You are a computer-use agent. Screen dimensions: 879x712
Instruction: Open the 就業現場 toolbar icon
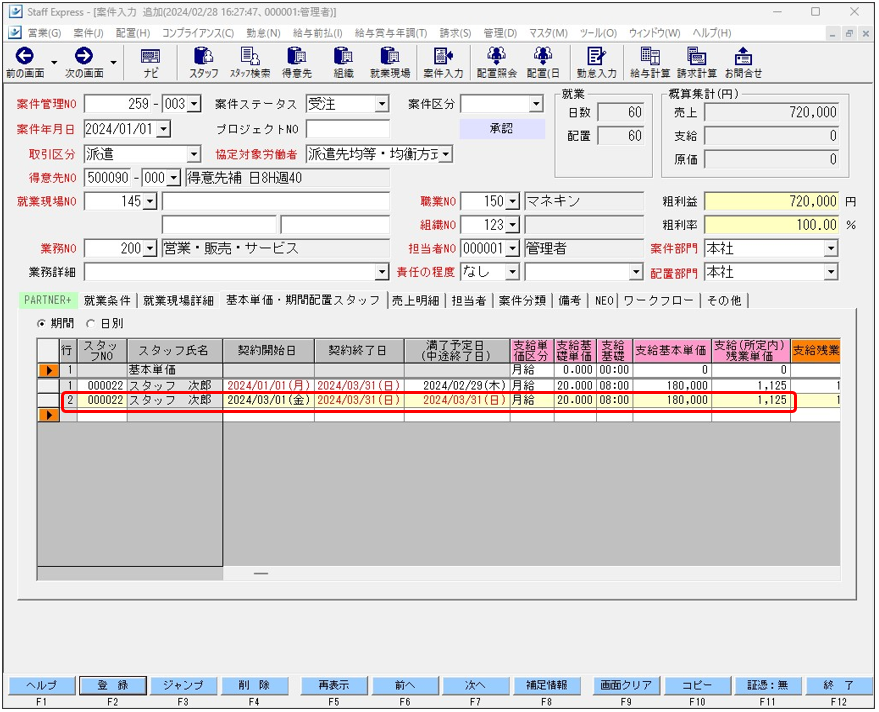tap(390, 62)
